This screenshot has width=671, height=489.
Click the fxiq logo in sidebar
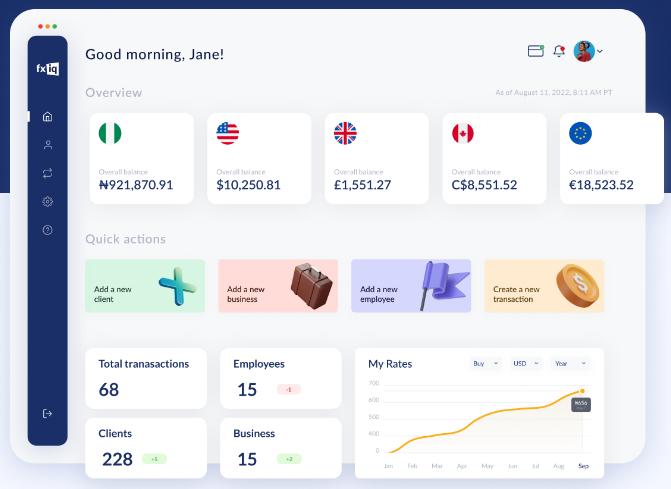pyautogui.click(x=48, y=69)
